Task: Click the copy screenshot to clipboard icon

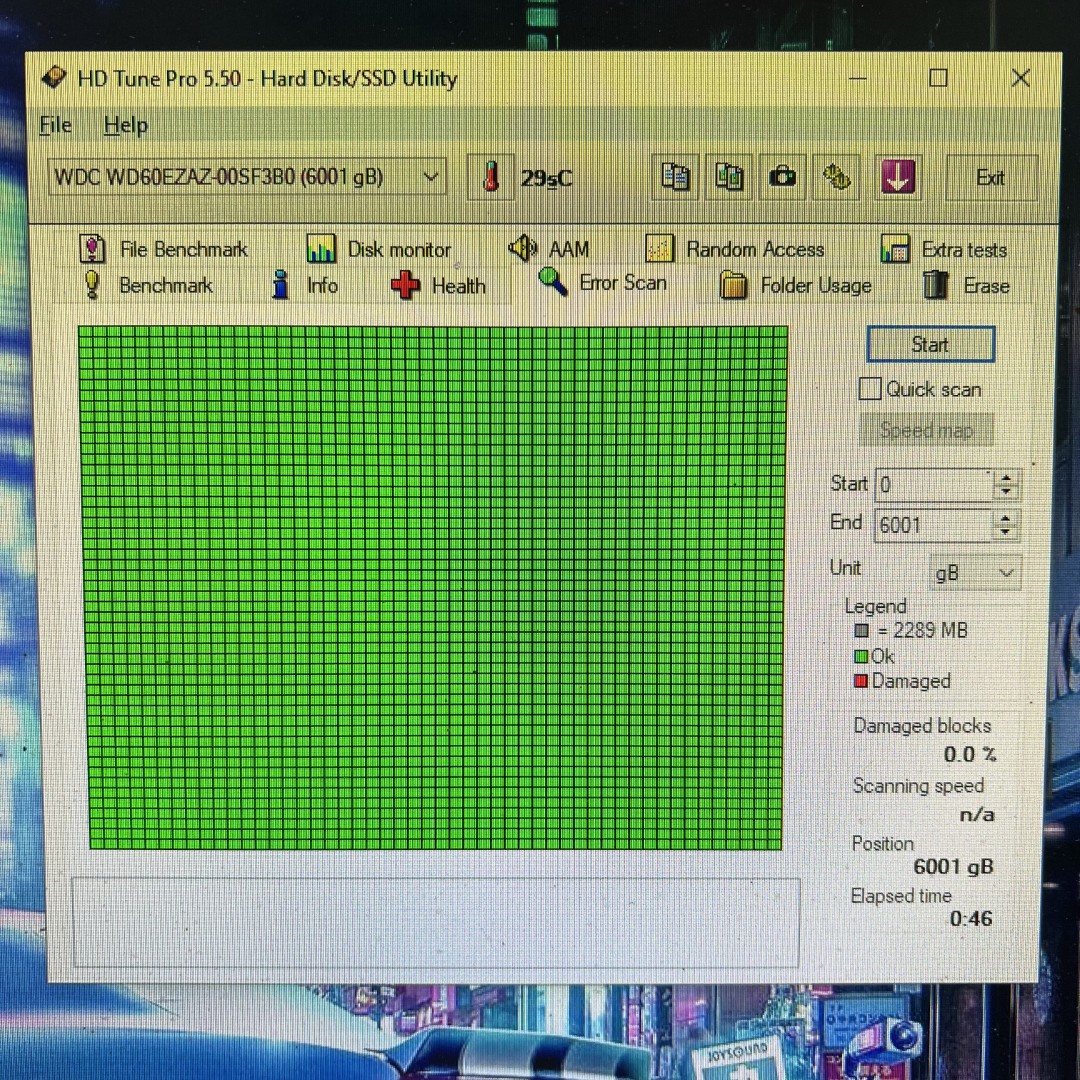Action: [x=729, y=178]
